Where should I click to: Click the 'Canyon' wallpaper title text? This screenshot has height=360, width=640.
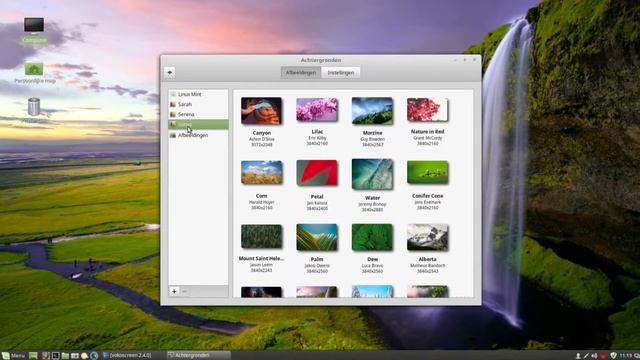coord(262,133)
